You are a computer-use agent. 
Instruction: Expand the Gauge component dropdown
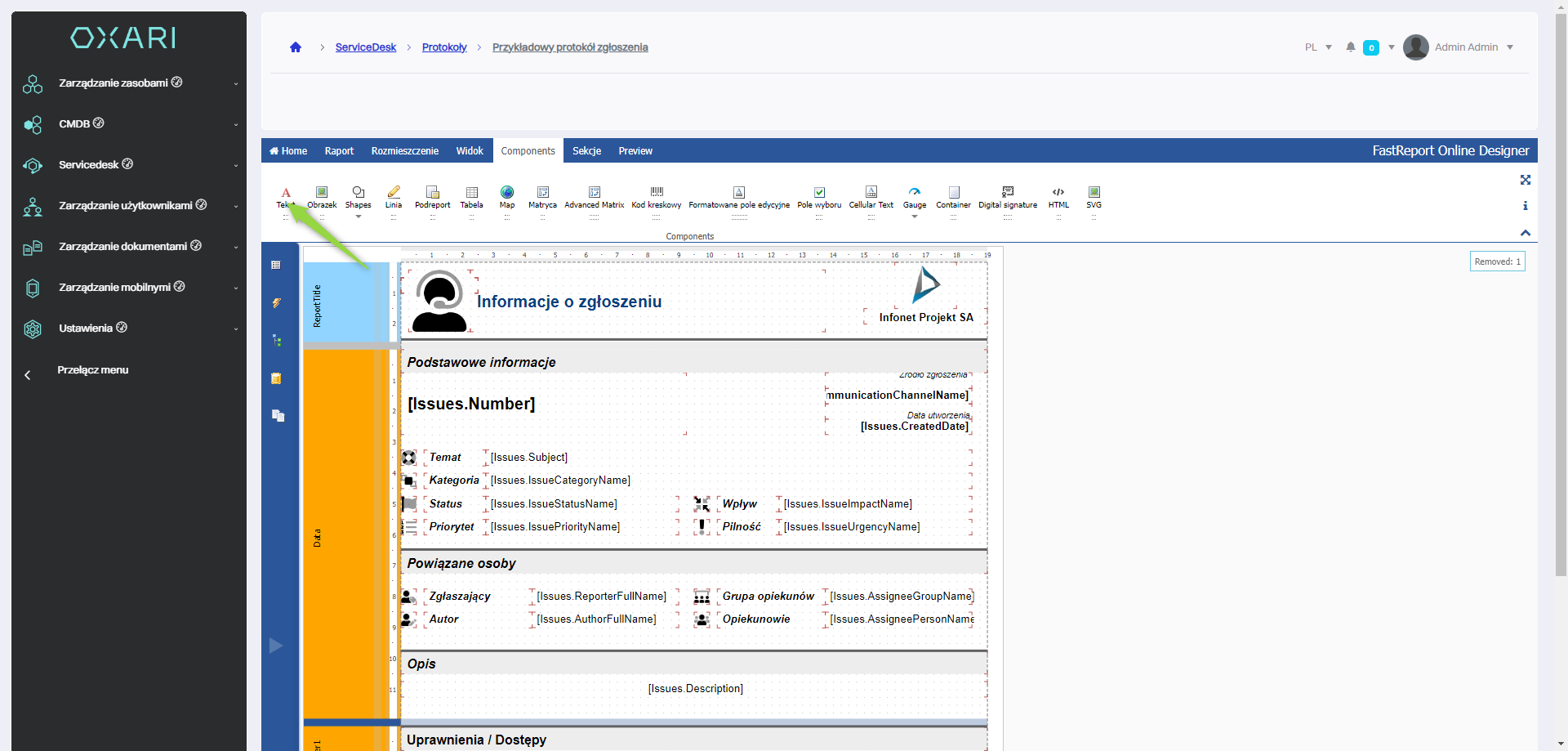pyautogui.click(x=915, y=217)
